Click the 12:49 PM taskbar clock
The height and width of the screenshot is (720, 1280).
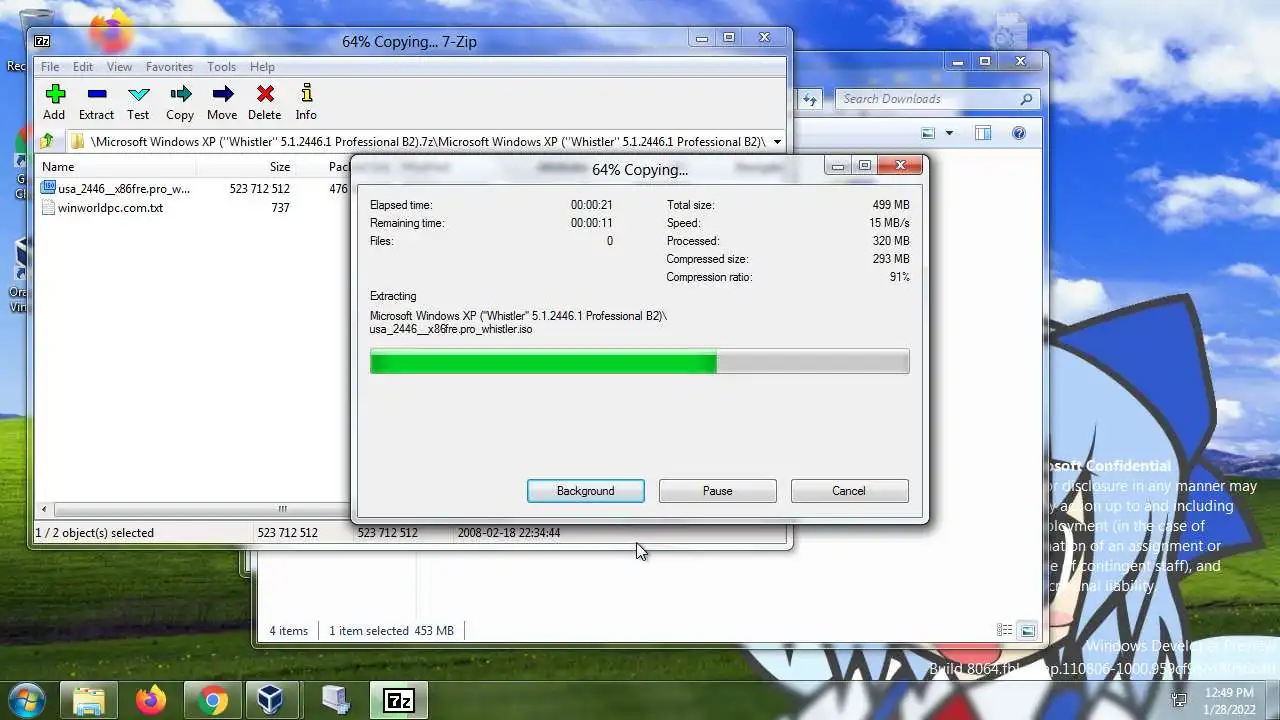[1230, 692]
